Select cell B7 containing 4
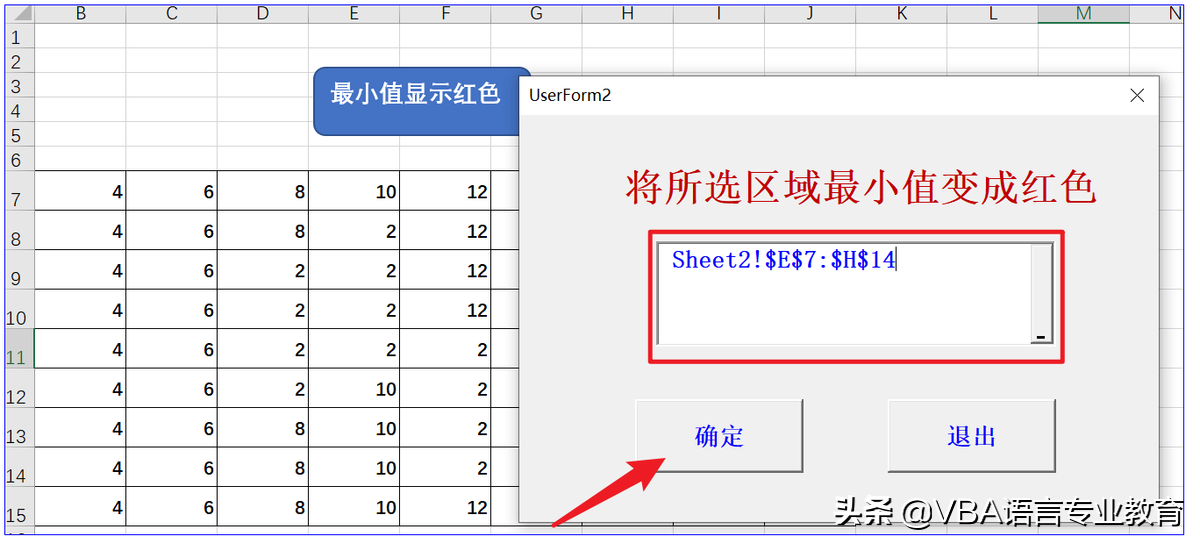Viewport: 1200px width, 544px height. point(80,191)
